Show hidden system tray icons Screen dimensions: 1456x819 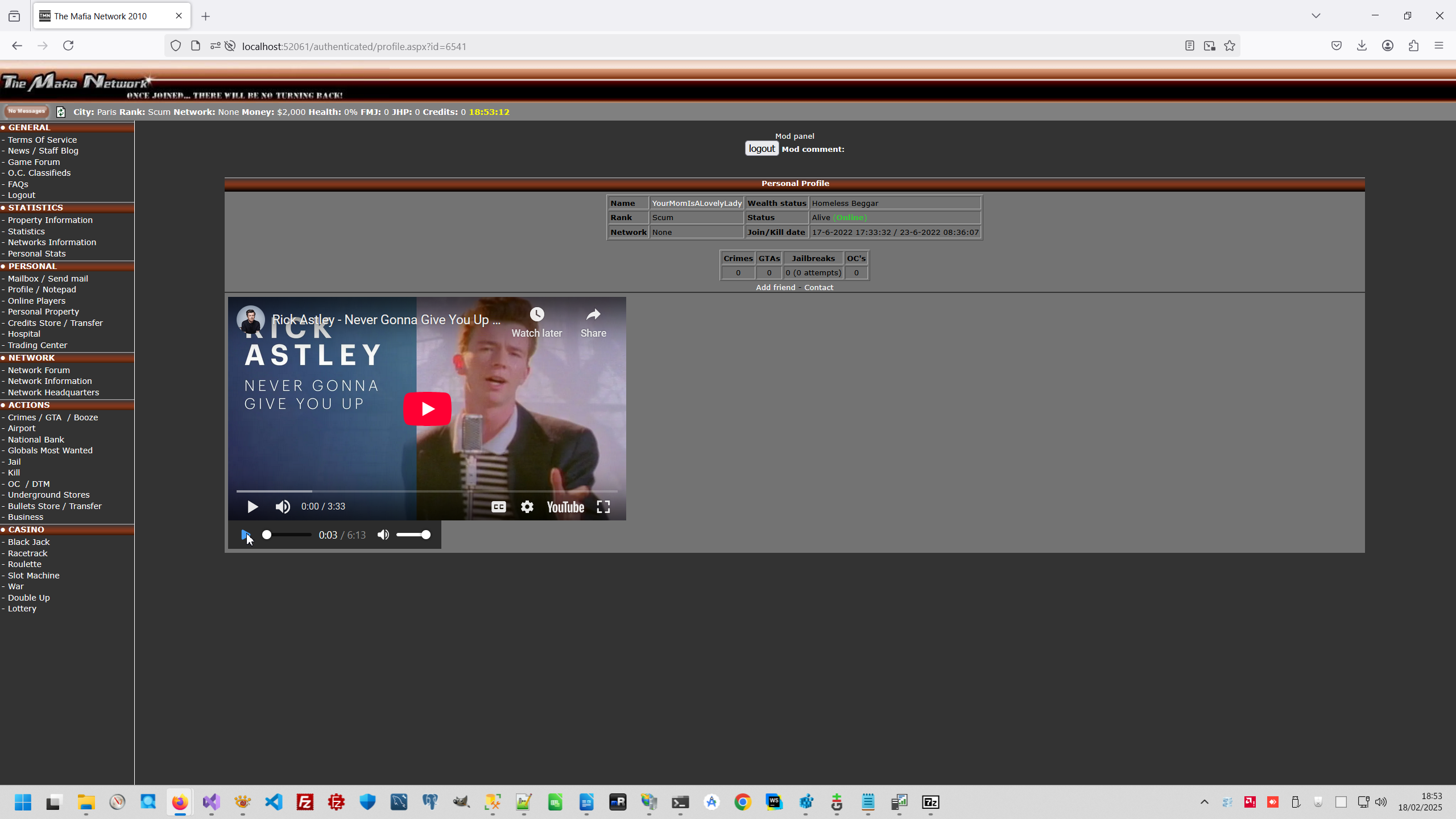(1204, 803)
